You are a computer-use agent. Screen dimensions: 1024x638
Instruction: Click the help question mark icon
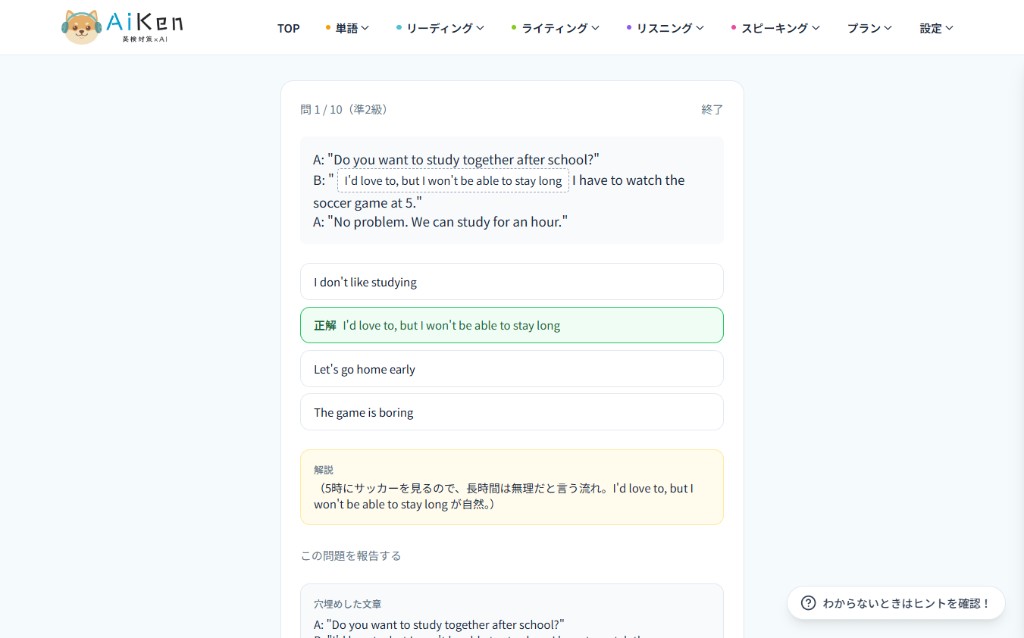(x=808, y=603)
